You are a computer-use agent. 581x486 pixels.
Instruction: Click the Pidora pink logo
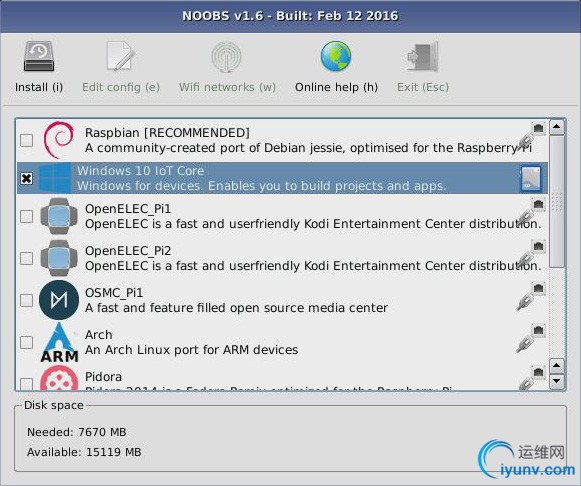pyautogui.click(x=59, y=378)
